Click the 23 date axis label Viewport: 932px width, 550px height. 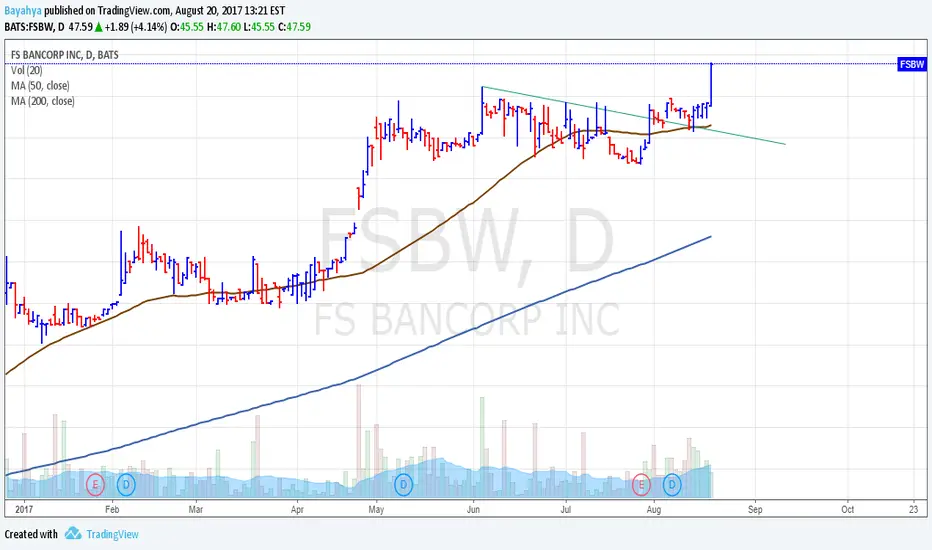[914, 510]
